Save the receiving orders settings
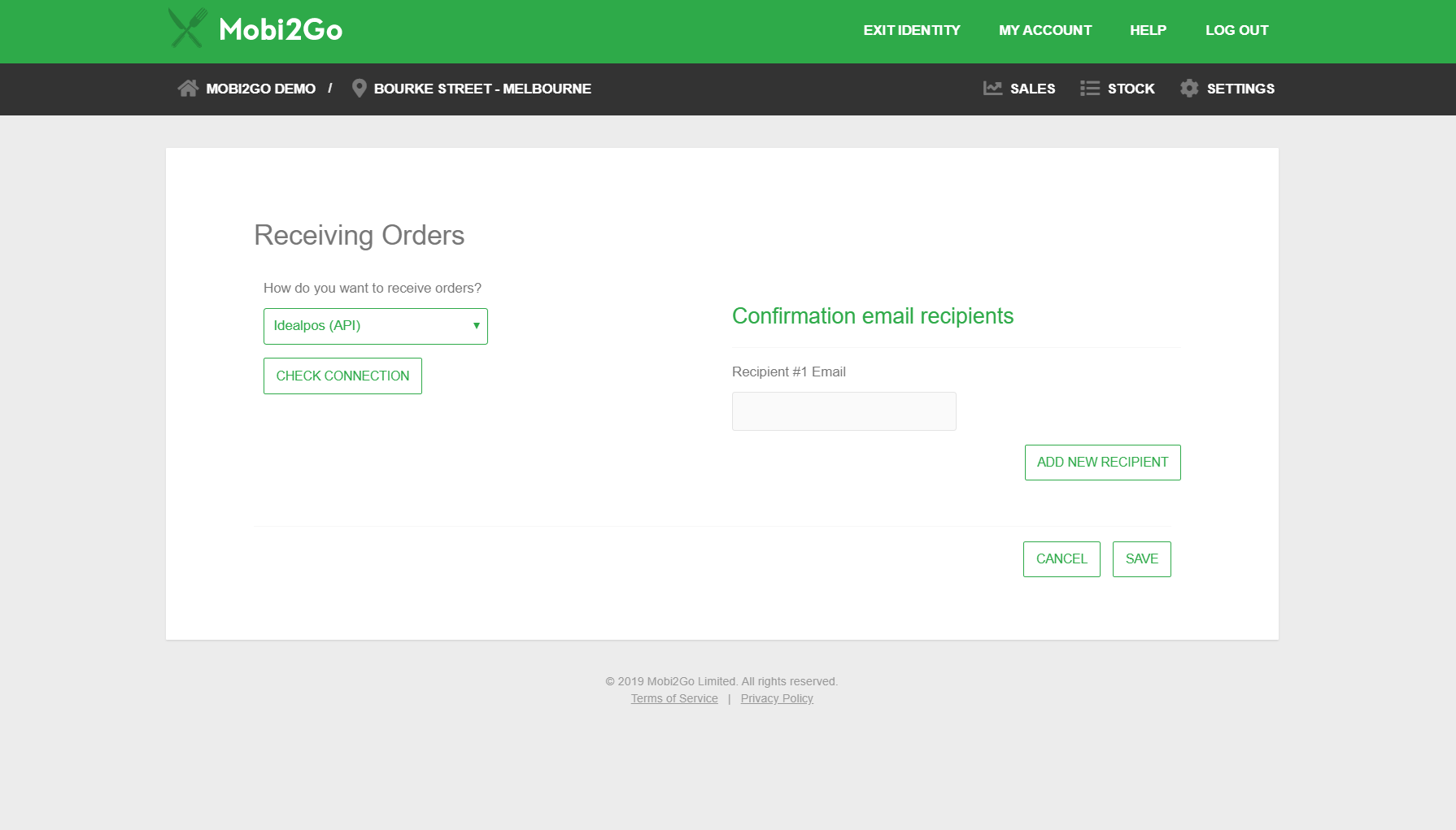The width and height of the screenshot is (1456, 830). click(x=1141, y=559)
